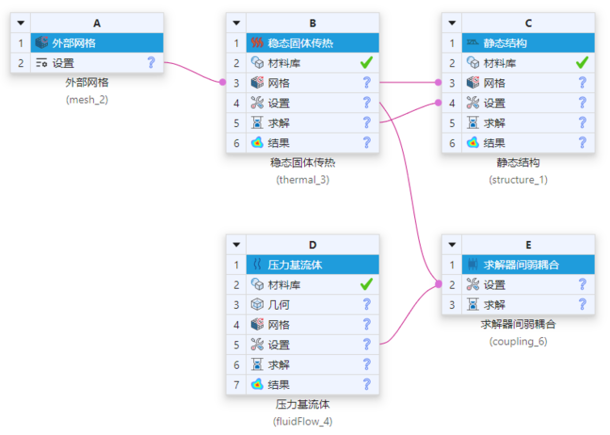Click the 网格 mesh icon in block B
Image resolution: width=610 pixels, height=435 pixels.
(x=257, y=82)
